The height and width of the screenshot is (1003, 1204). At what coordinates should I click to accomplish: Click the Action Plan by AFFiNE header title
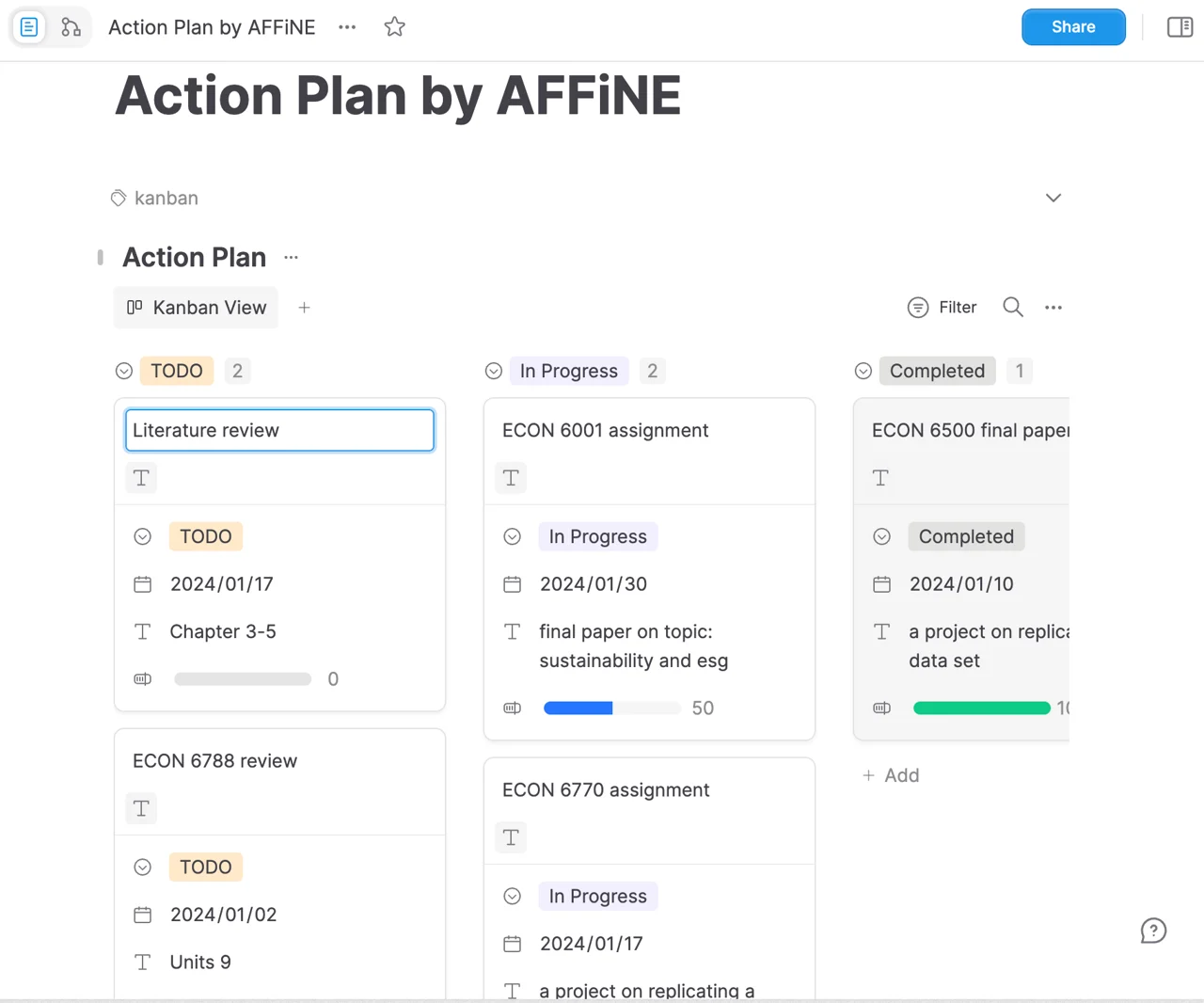click(x=212, y=27)
